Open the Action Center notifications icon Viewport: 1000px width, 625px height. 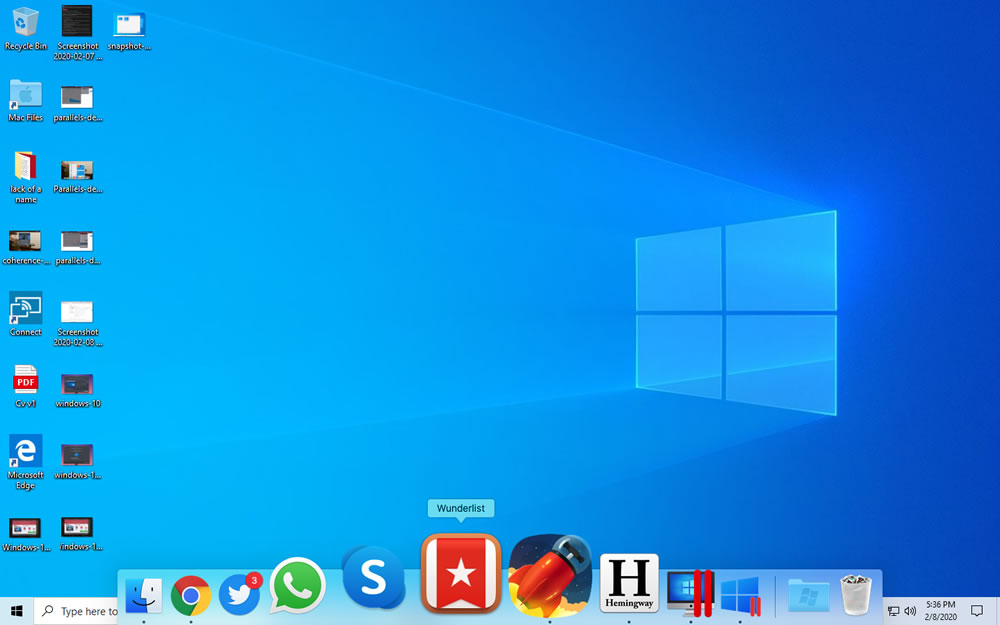[976, 611]
